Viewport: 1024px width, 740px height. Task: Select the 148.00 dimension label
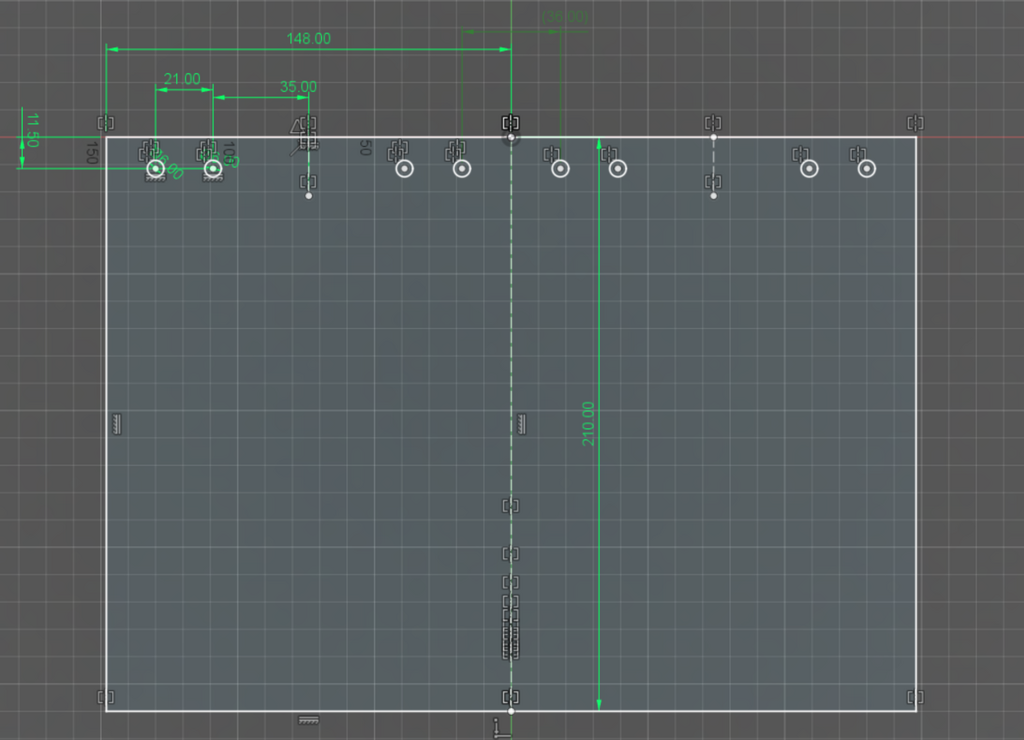pos(308,39)
